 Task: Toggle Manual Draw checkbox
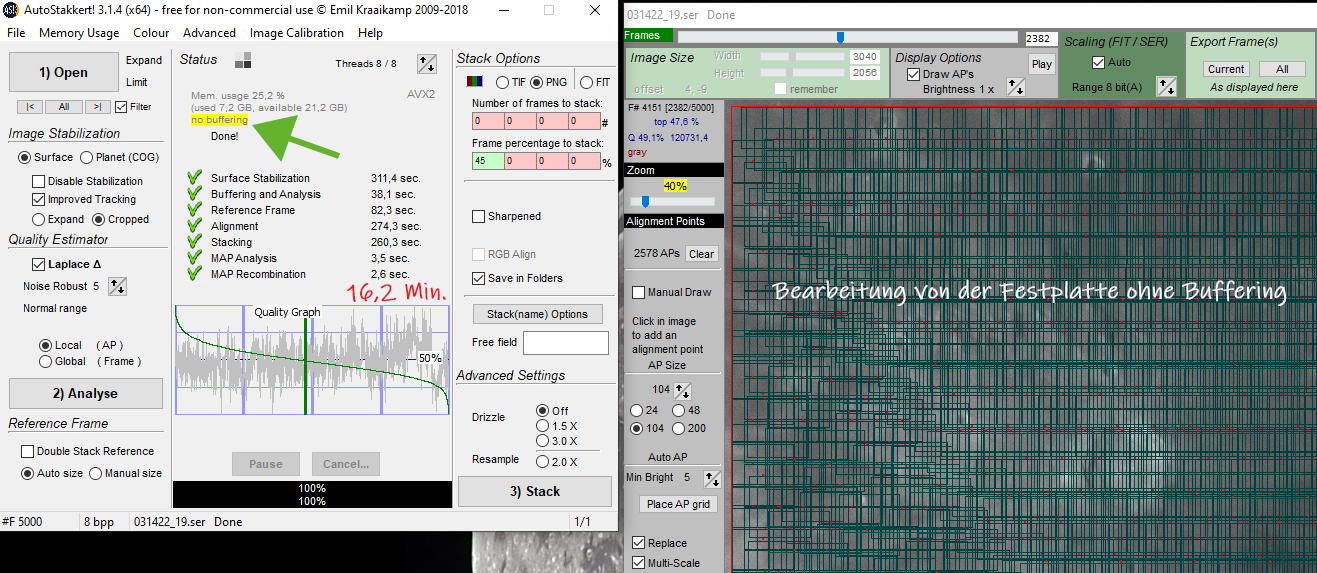(x=639, y=292)
